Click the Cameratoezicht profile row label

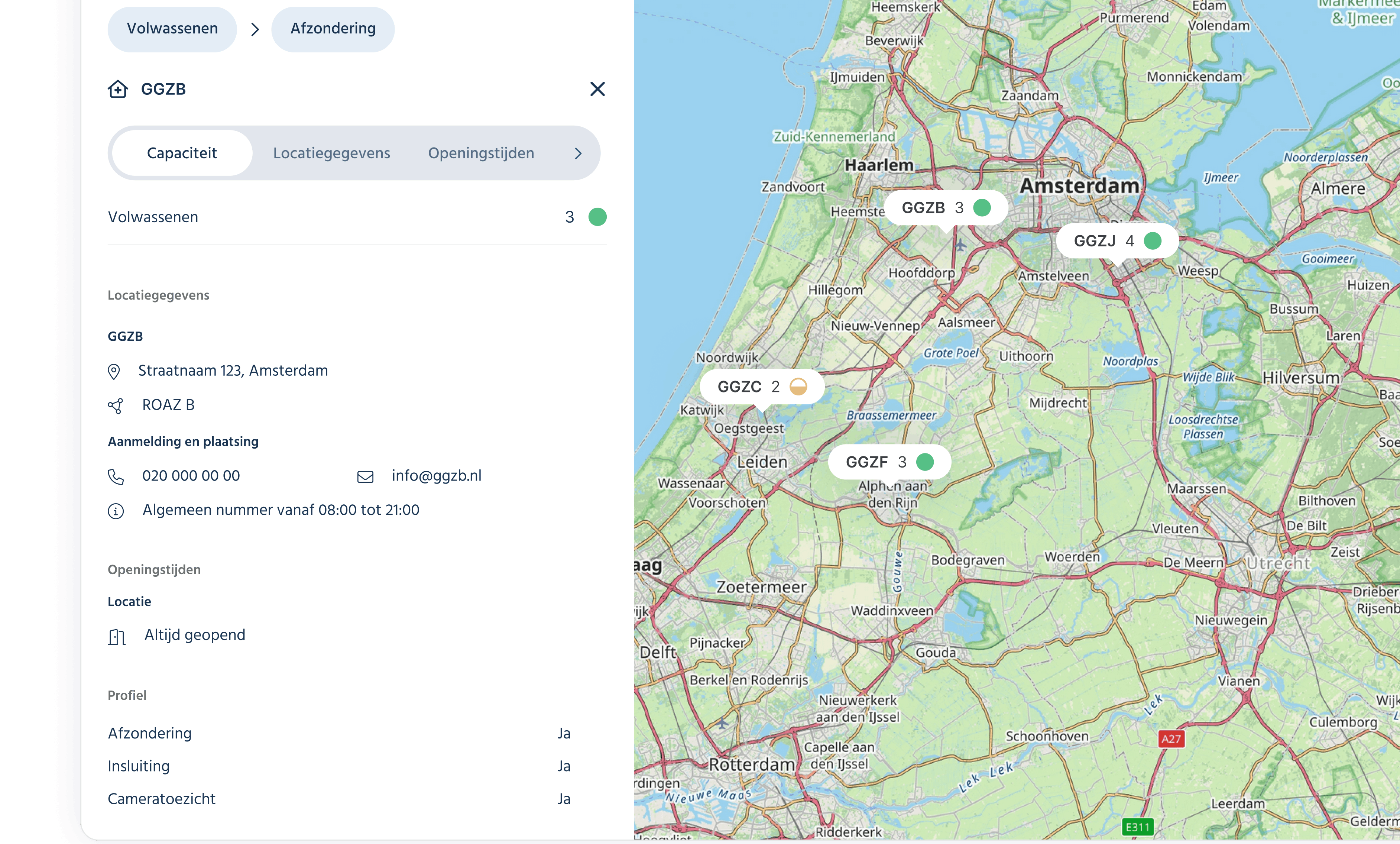click(x=161, y=799)
